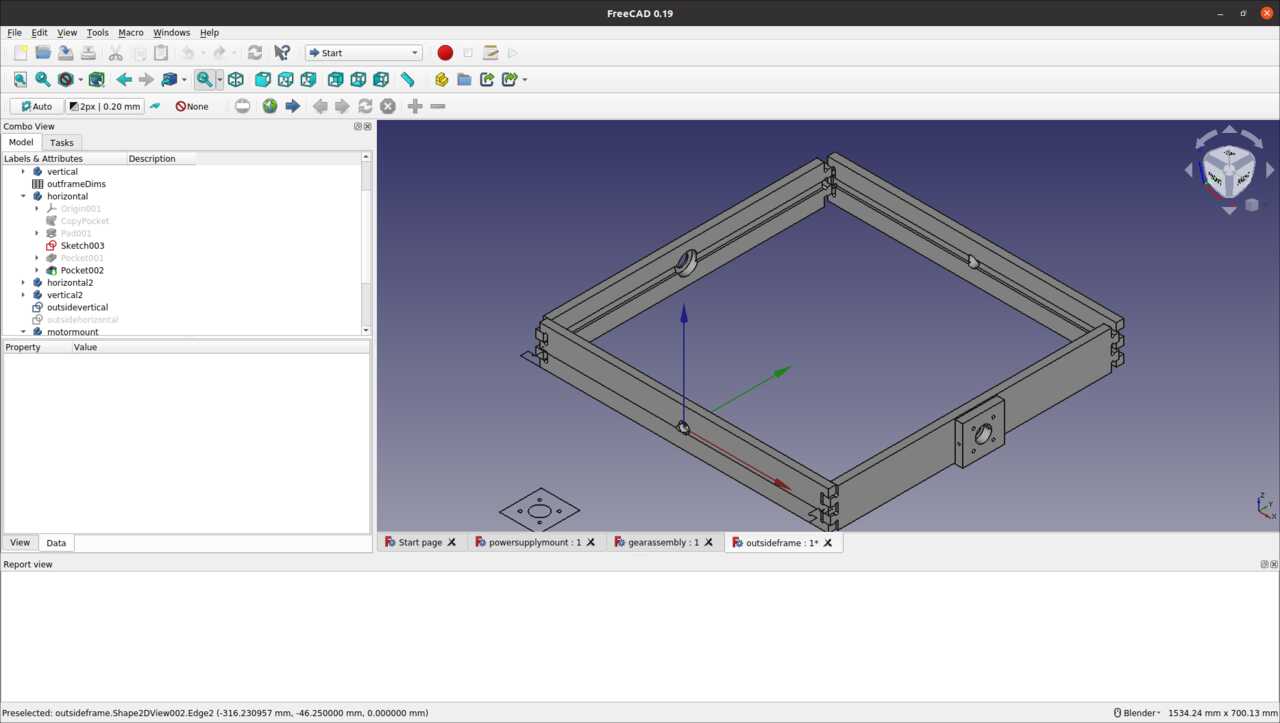Open the web page globe icon

pos(270,106)
